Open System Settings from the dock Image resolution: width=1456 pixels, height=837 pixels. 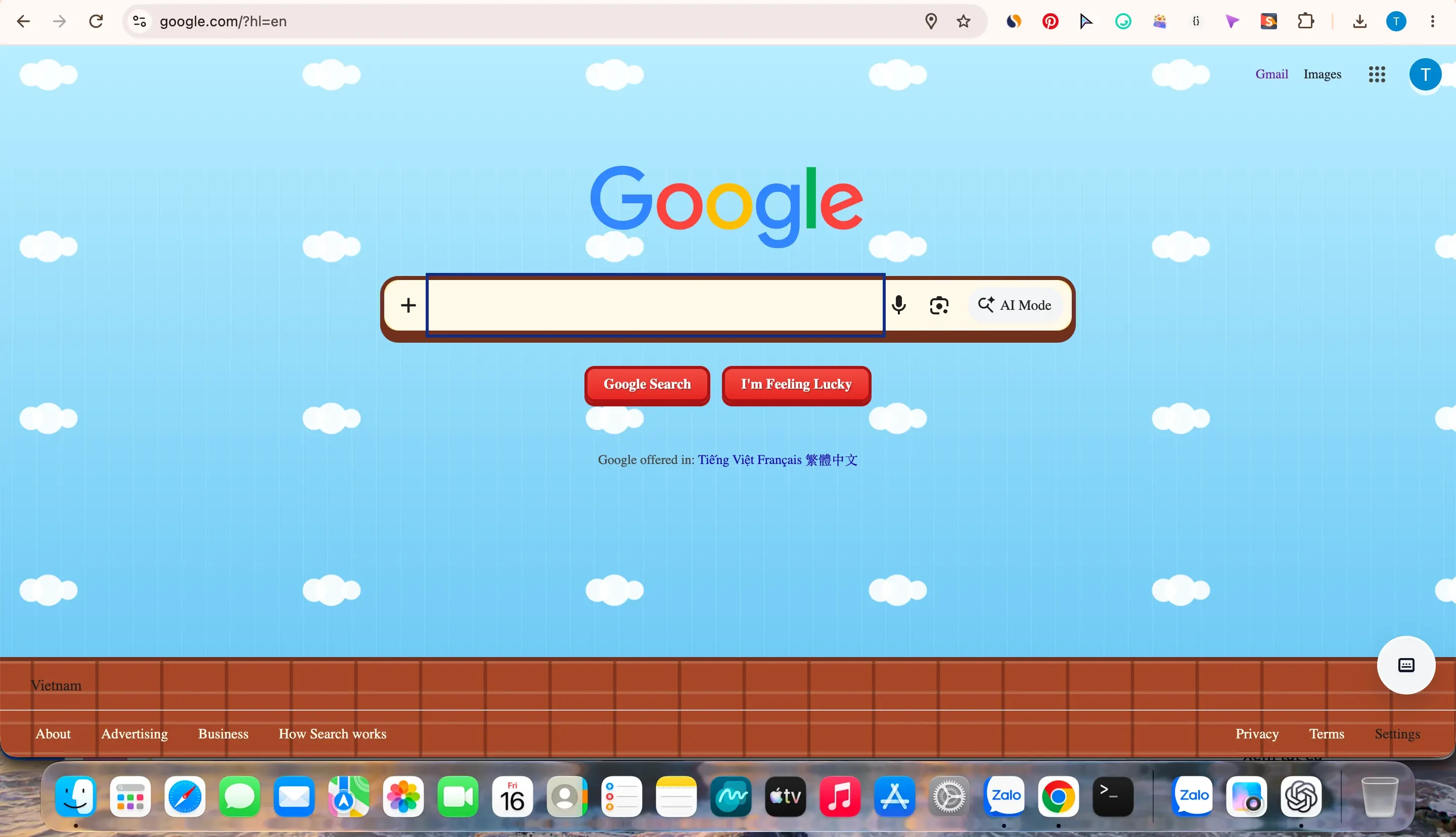click(949, 796)
